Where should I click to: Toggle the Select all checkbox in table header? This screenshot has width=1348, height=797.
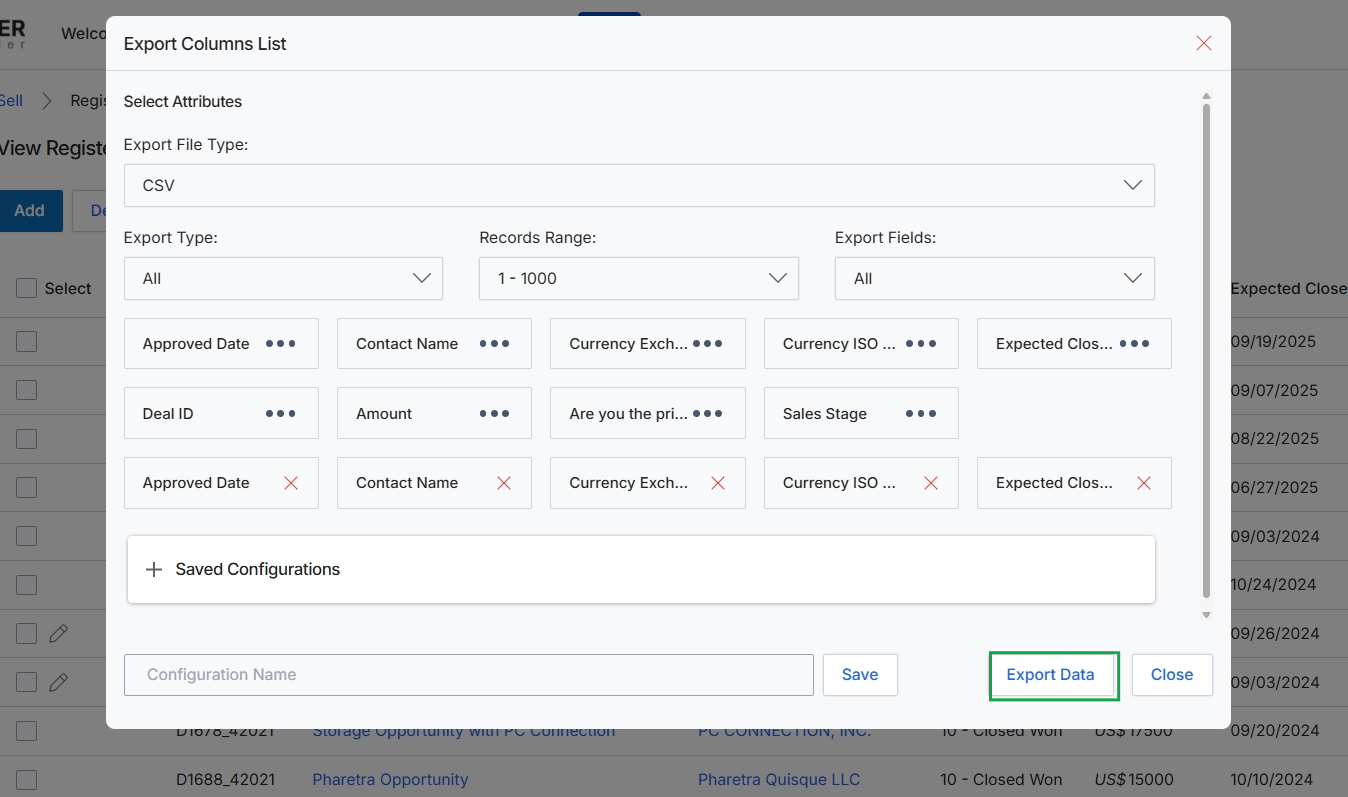point(26,288)
